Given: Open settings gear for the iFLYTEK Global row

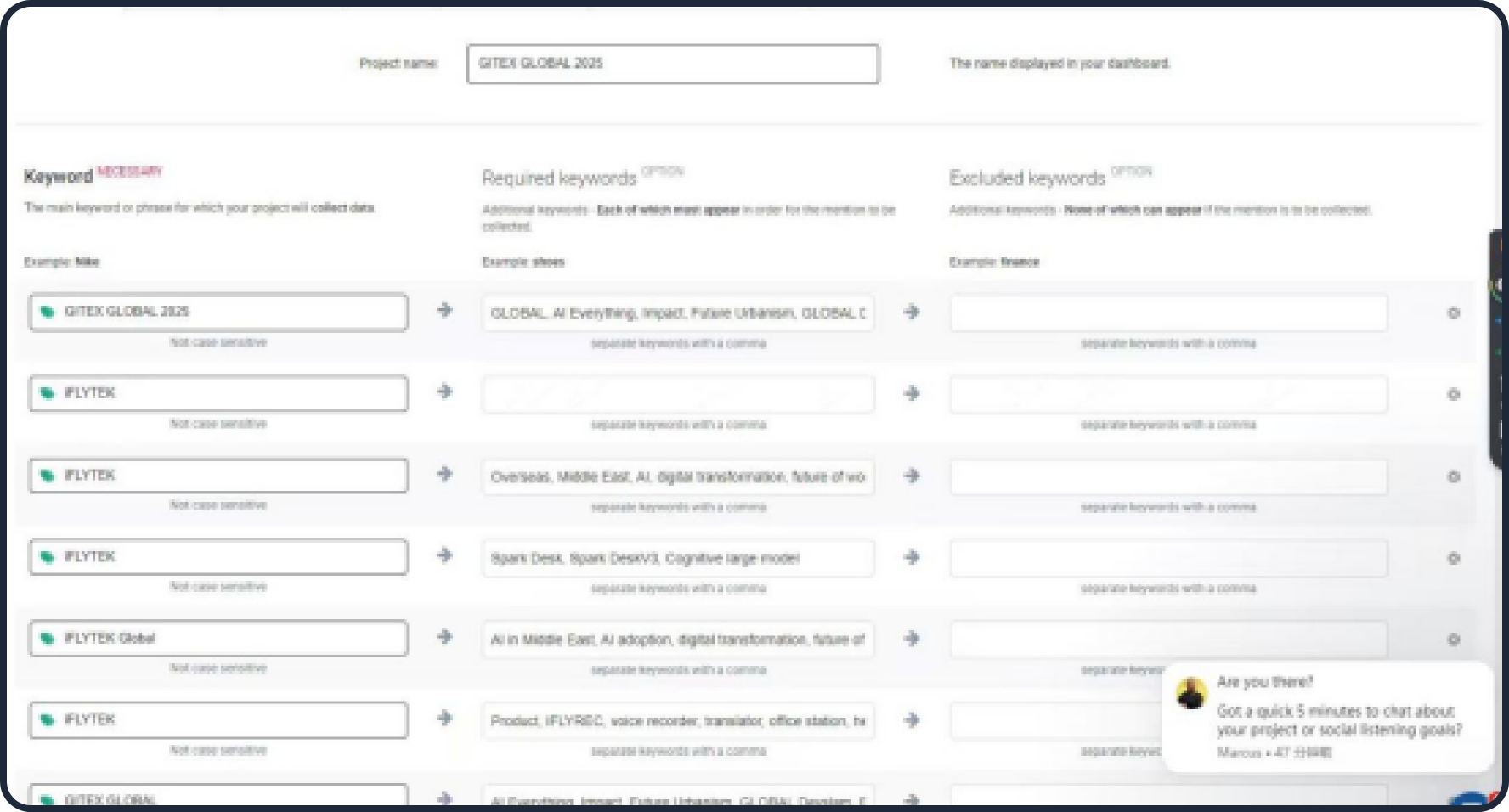Looking at the screenshot, I should pos(1453,640).
